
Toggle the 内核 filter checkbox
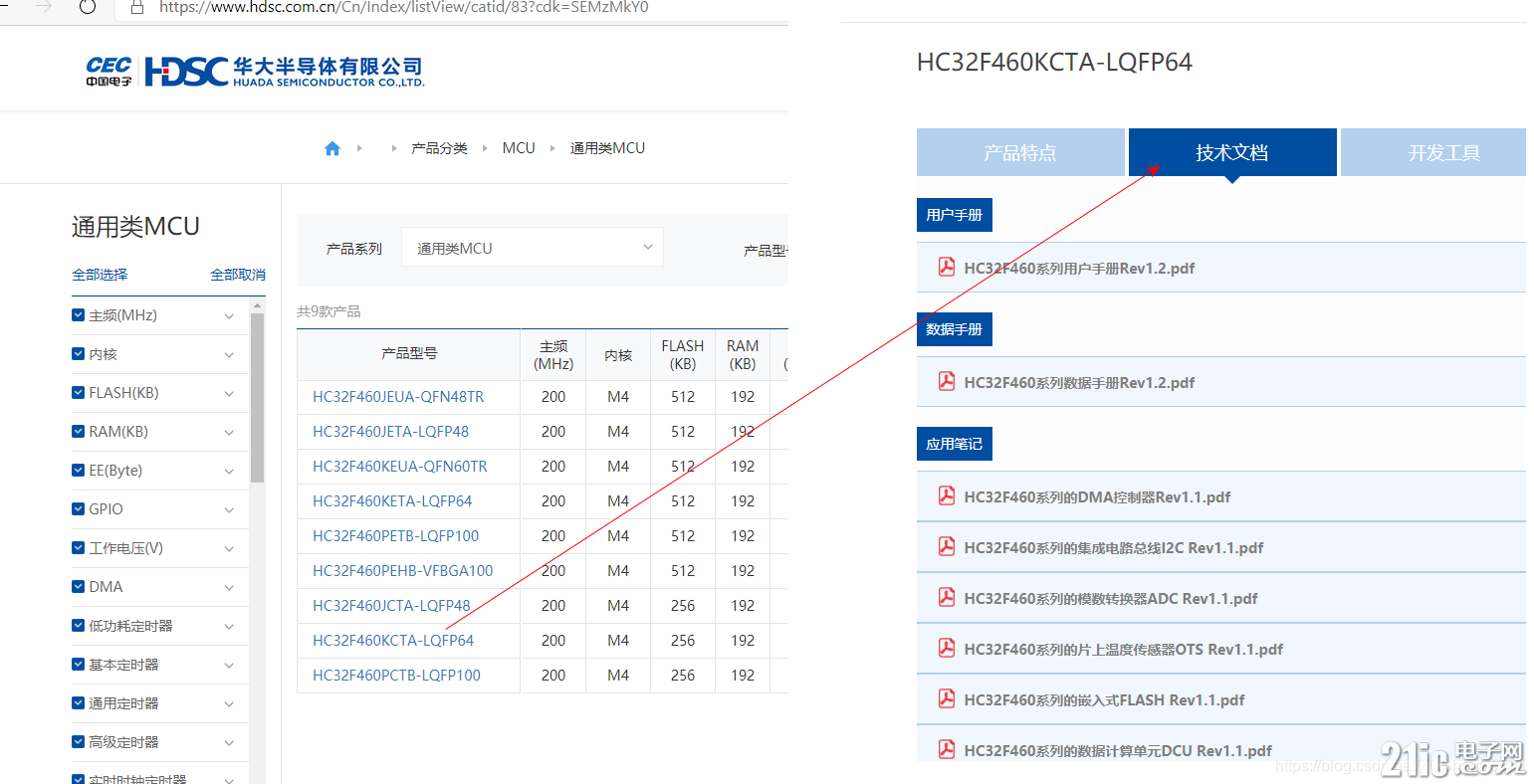[x=79, y=353]
